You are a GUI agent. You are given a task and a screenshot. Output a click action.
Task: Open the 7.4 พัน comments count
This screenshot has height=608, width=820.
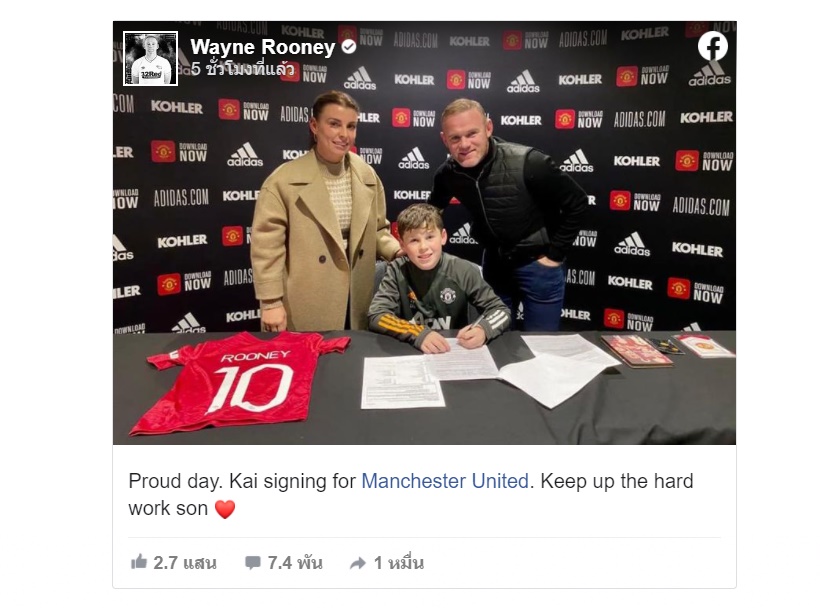[x=295, y=563]
